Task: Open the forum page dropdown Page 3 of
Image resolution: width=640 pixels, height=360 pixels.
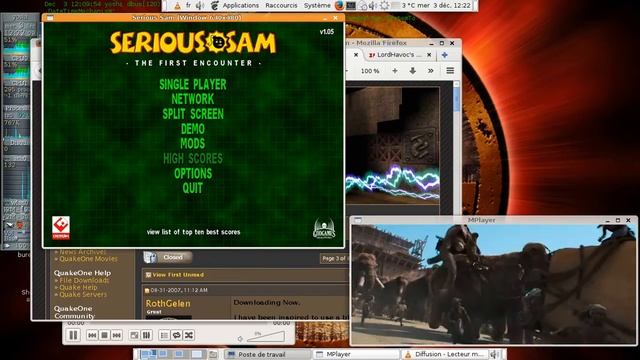Action: (333, 258)
